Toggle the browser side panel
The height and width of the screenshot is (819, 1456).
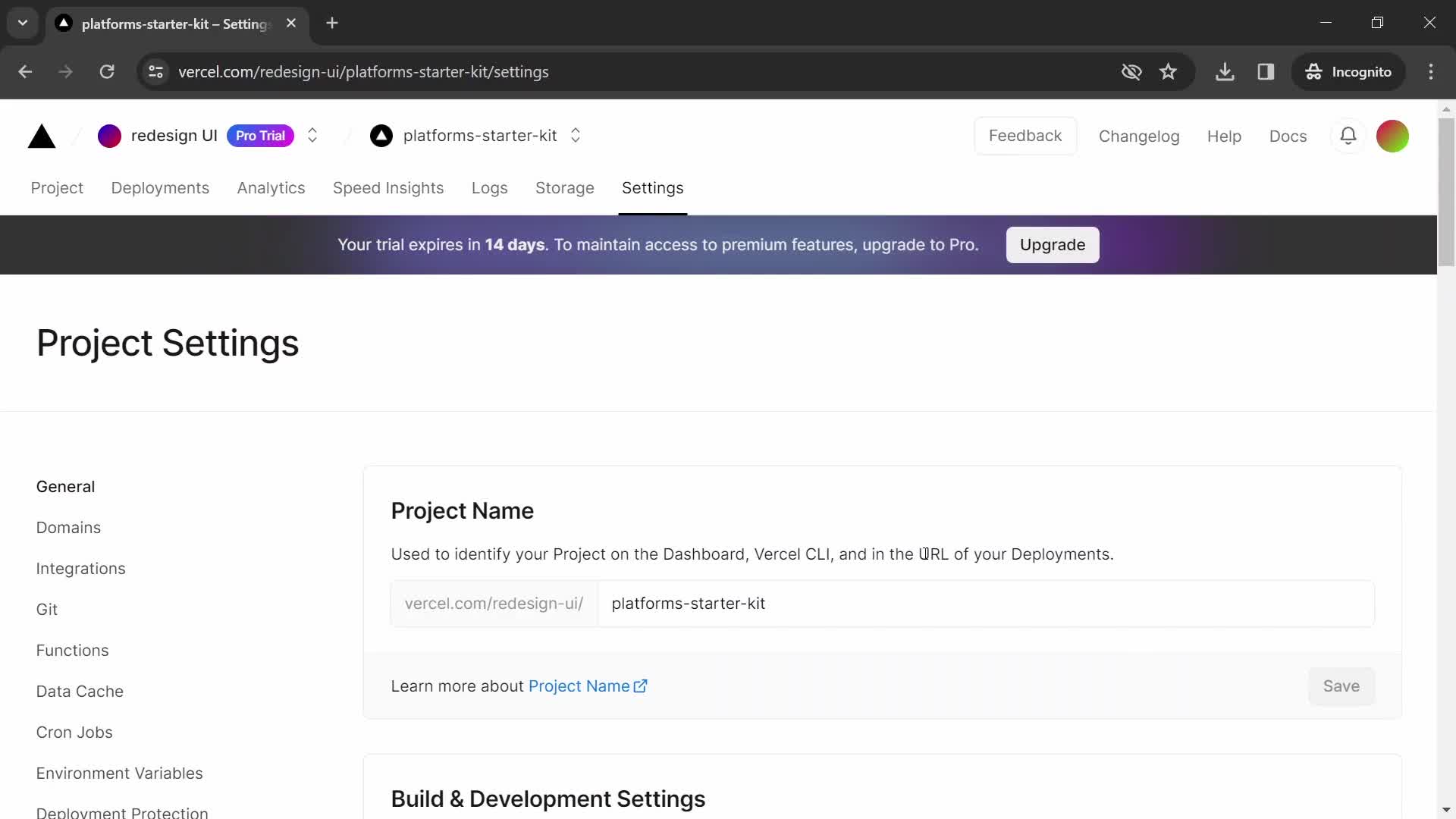pos(1266,72)
